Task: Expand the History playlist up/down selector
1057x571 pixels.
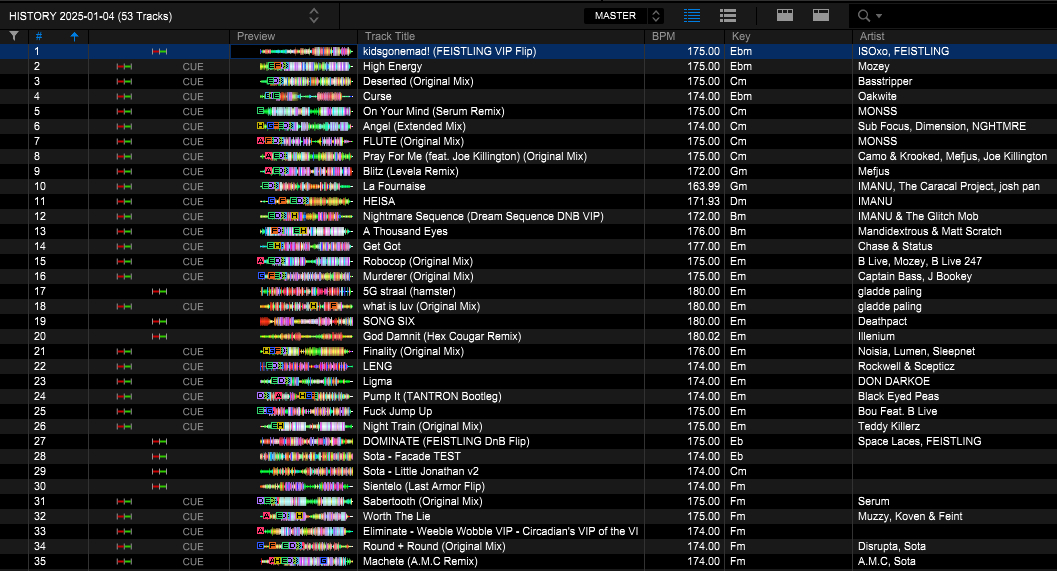Action: [x=314, y=15]
